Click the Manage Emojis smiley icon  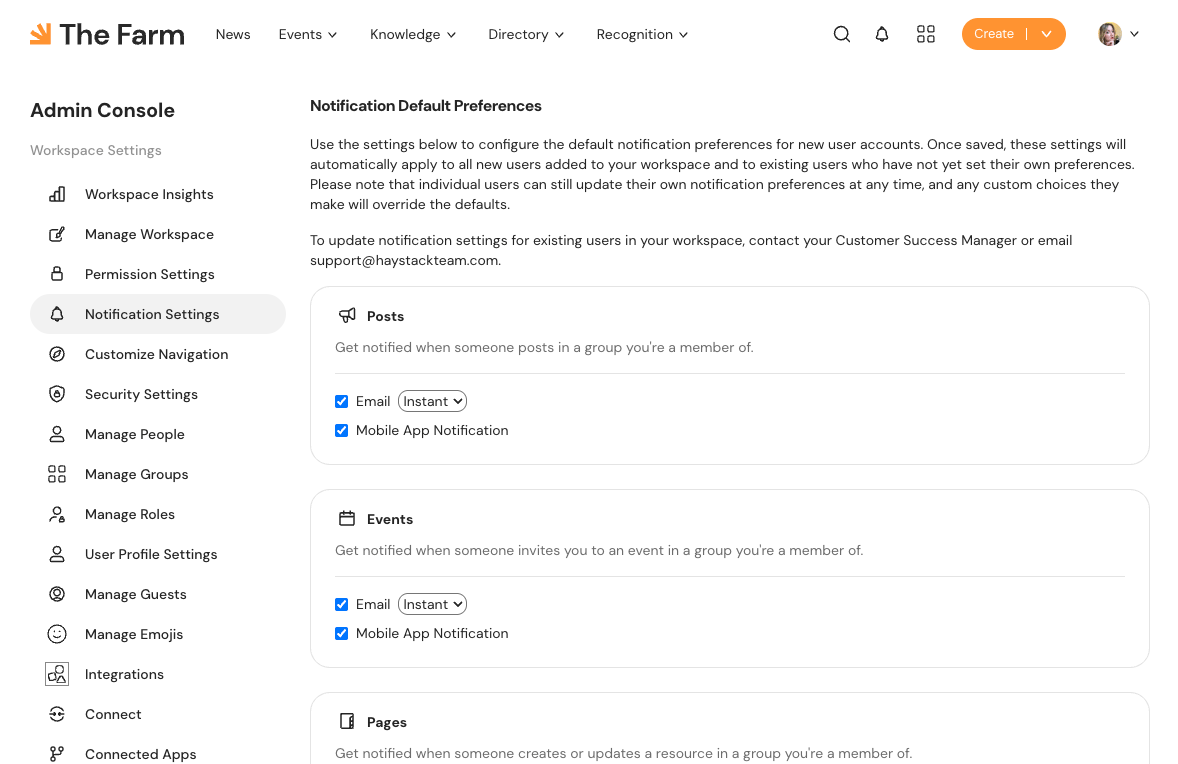57,634
